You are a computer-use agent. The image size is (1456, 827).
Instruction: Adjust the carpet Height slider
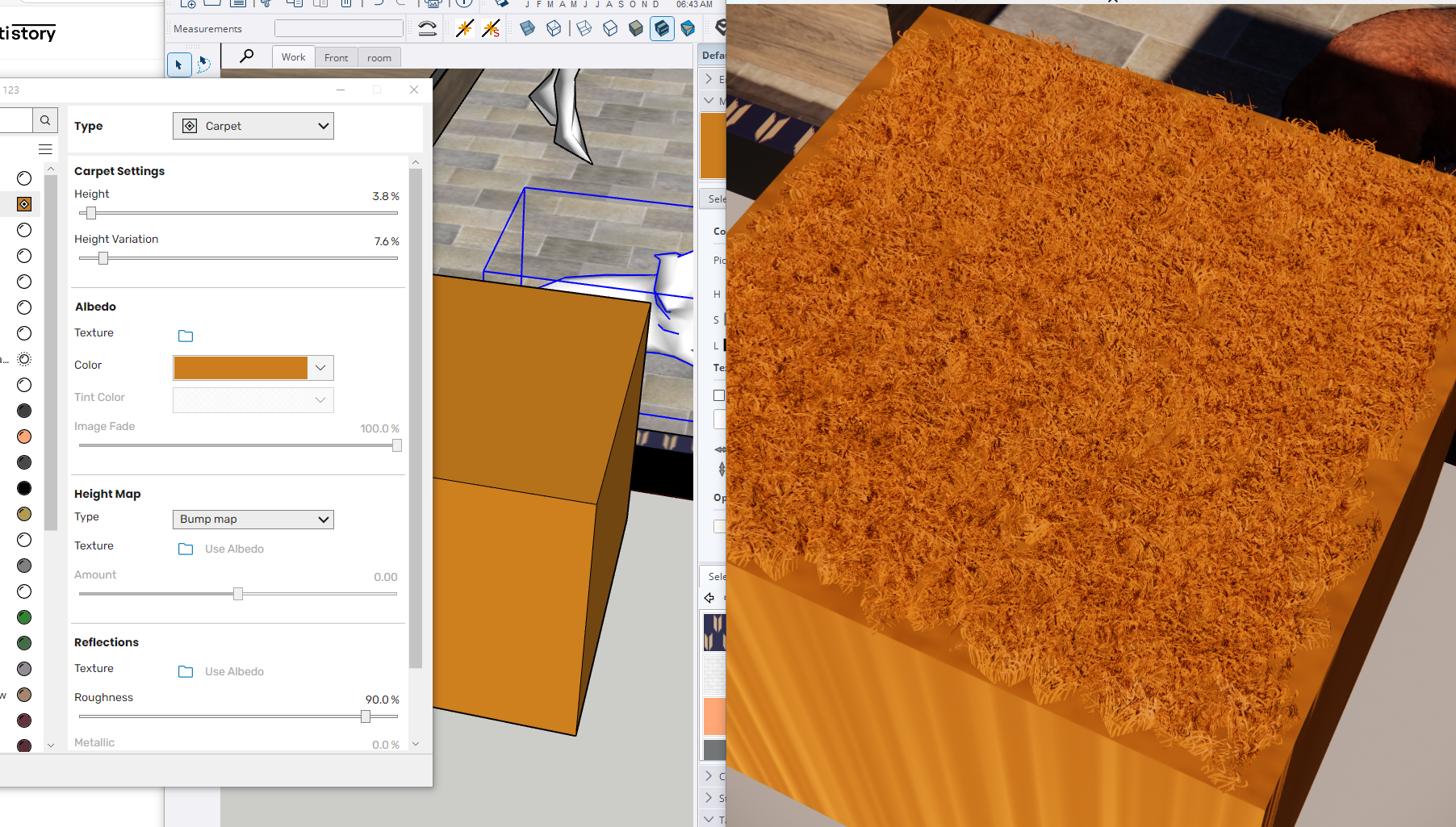point(91,213)
